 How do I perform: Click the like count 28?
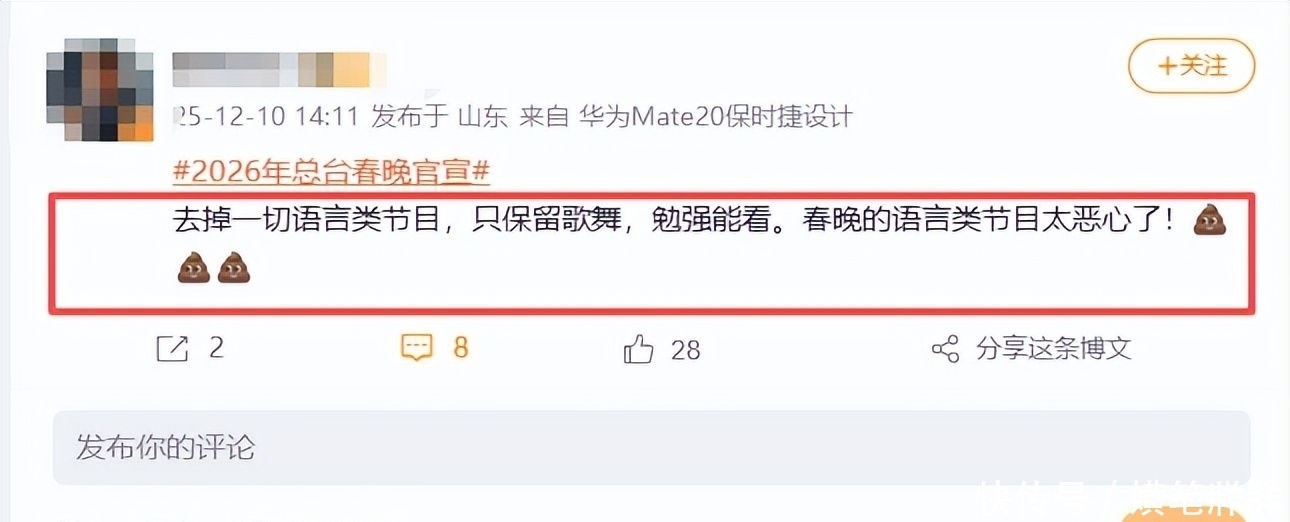tap(685, 350)
